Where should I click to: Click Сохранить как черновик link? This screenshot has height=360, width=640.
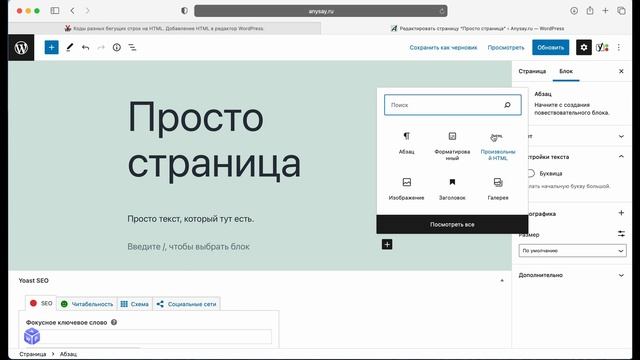coord(443,48)
